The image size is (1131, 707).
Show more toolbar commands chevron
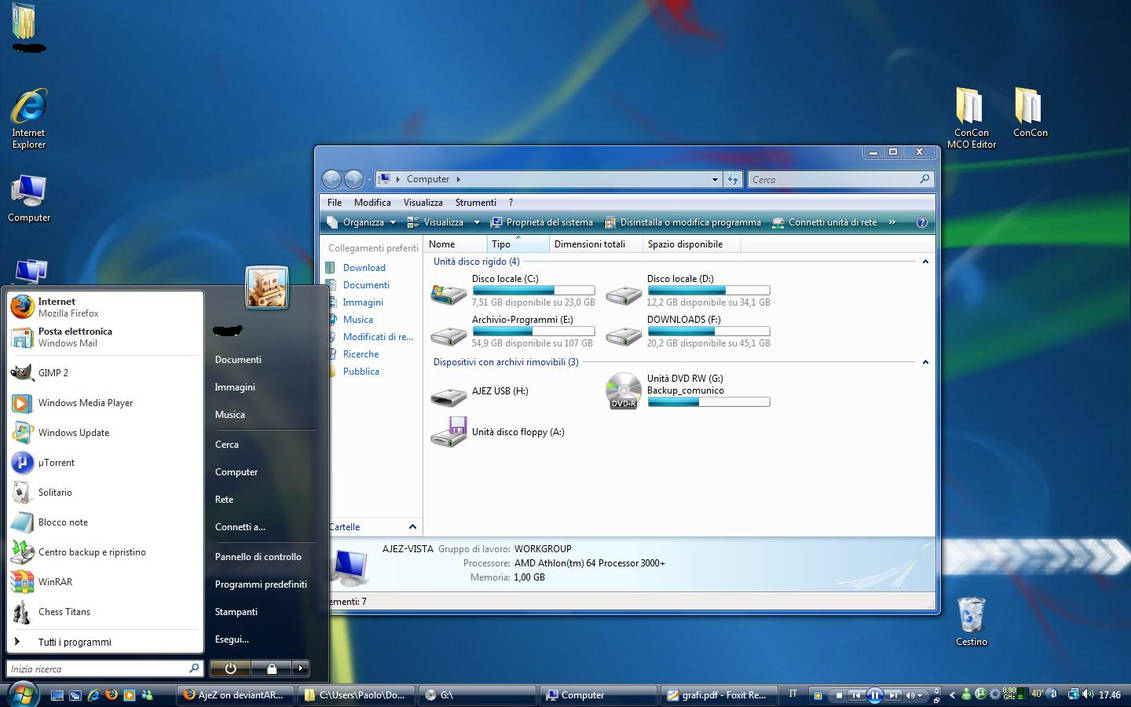(x=892, y=222)
